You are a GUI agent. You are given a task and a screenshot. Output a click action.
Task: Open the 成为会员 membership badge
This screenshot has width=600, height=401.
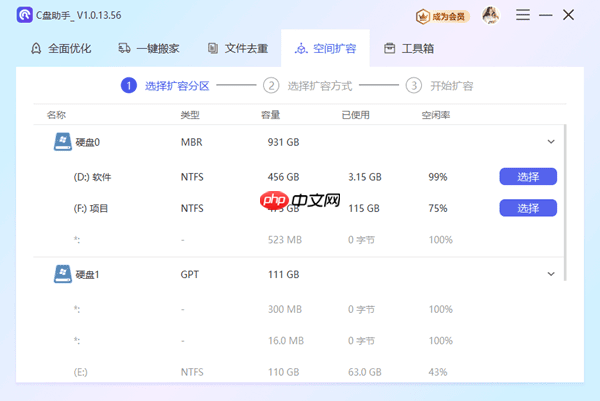[x=442, y=16]
